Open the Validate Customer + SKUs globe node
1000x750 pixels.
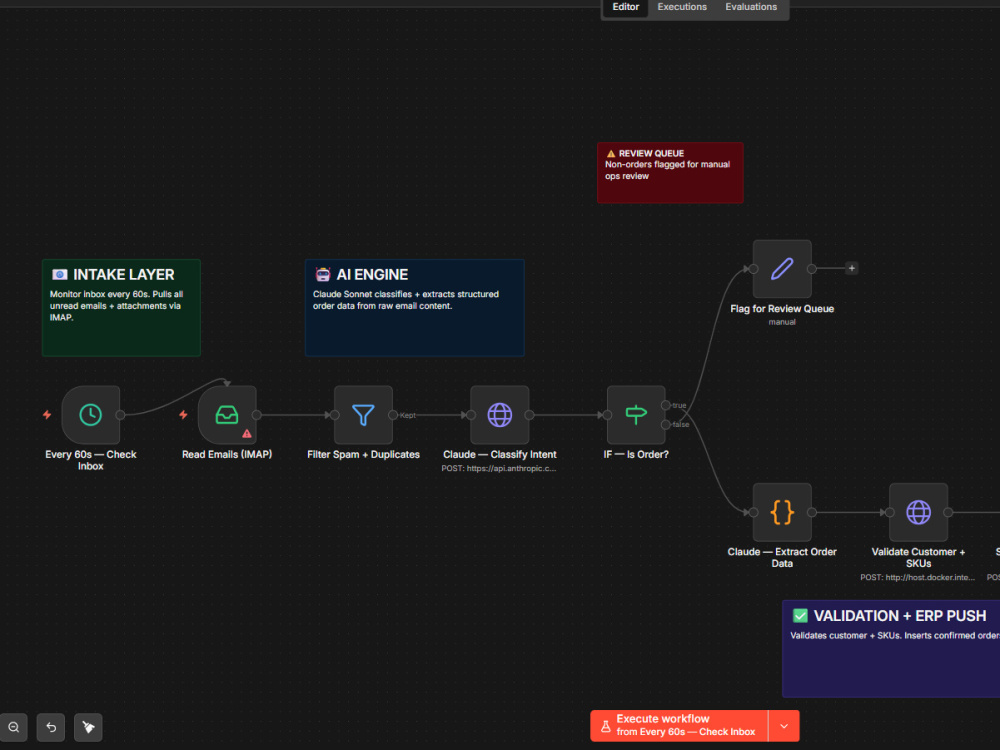pos(918,512)
